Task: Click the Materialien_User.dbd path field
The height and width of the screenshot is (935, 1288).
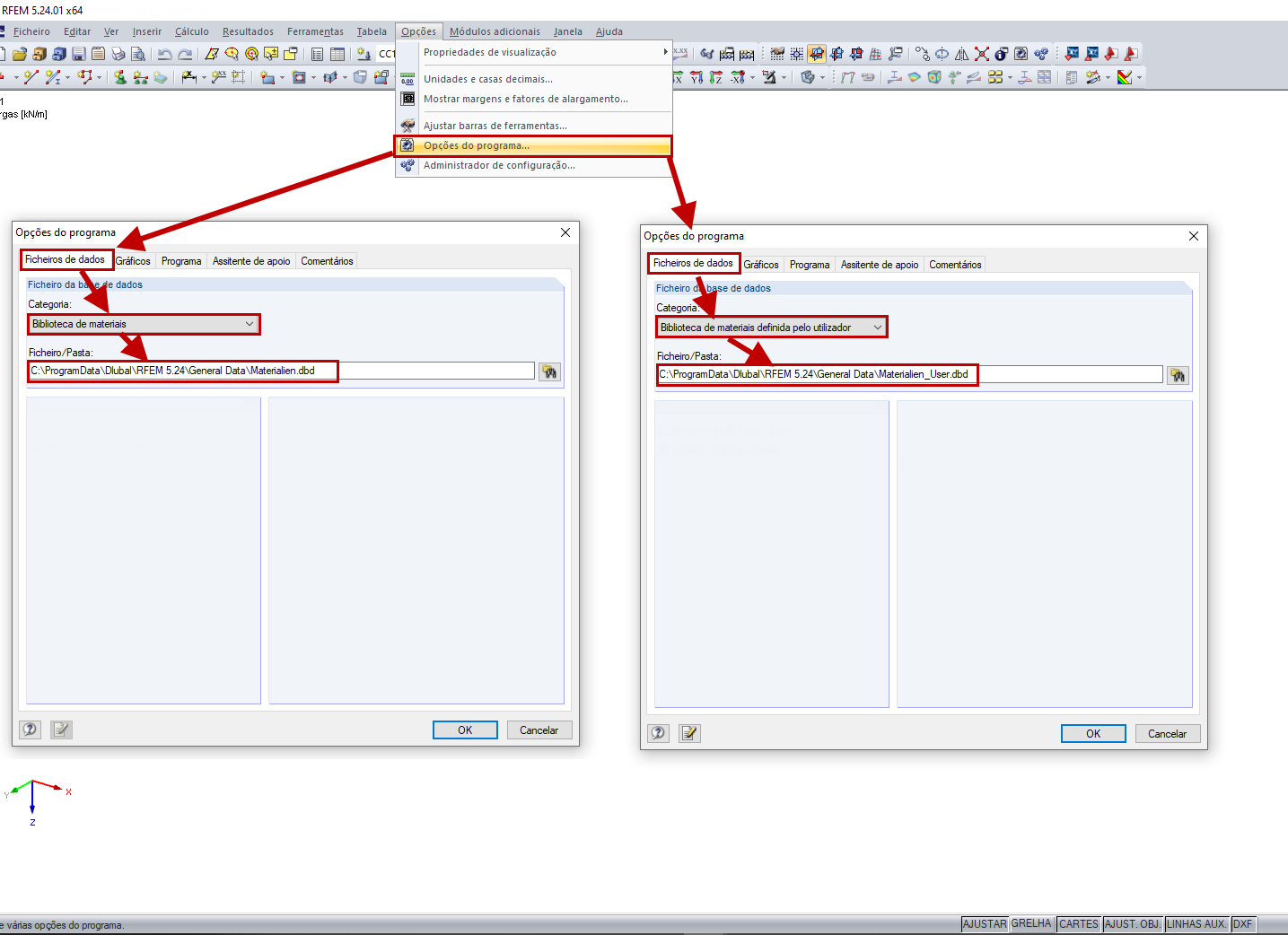Action: [910, 374]
